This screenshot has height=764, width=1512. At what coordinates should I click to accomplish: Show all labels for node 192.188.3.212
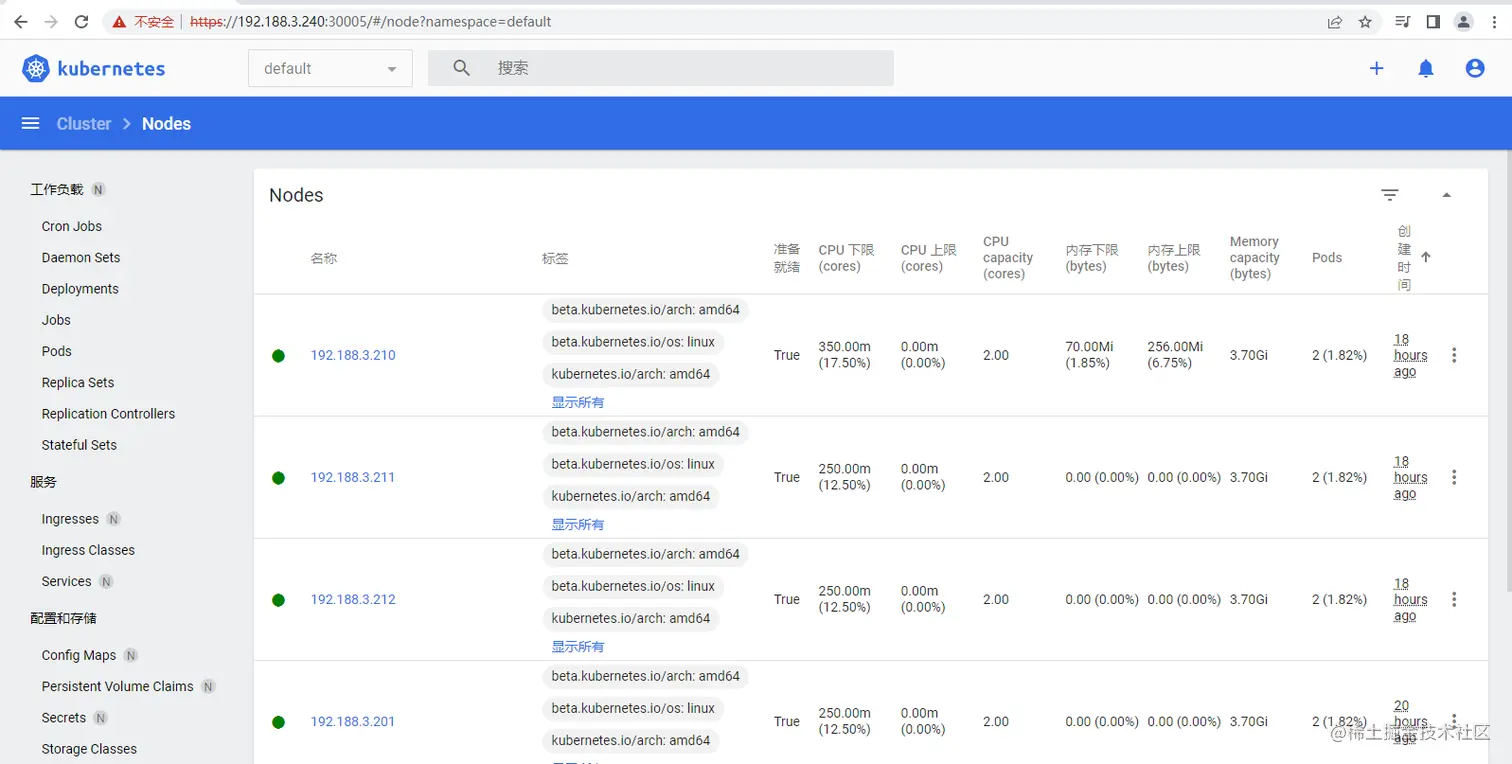[578, 646]
